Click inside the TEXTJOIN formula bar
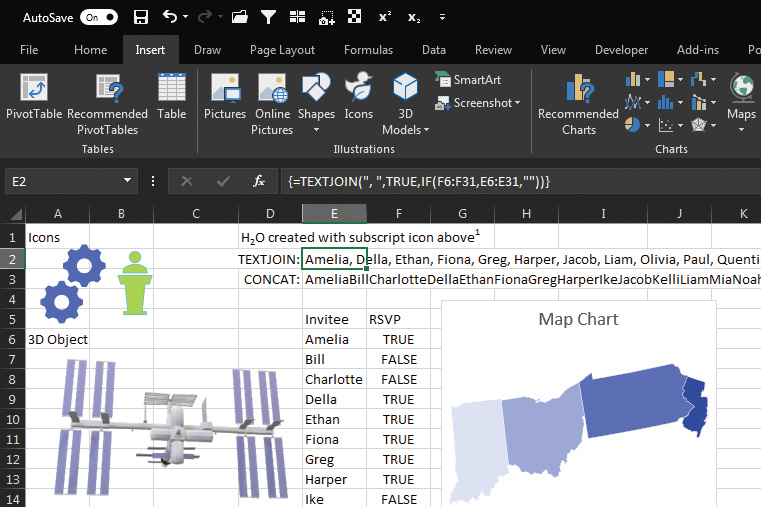This screenshot has width=761, height=507. point(520,181)
